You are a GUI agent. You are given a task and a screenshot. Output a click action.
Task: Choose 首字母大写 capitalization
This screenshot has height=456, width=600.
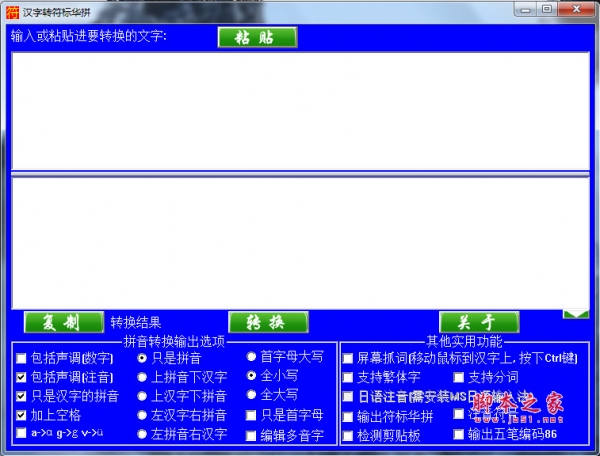point(251,357)
